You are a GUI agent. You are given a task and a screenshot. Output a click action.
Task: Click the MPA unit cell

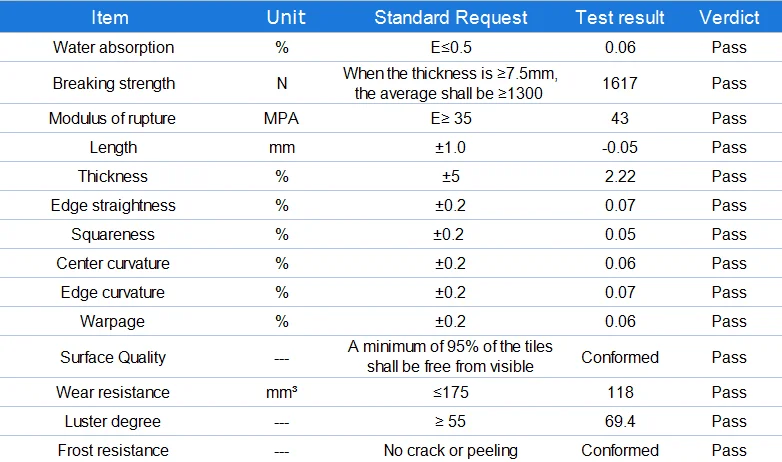[281, 118]
